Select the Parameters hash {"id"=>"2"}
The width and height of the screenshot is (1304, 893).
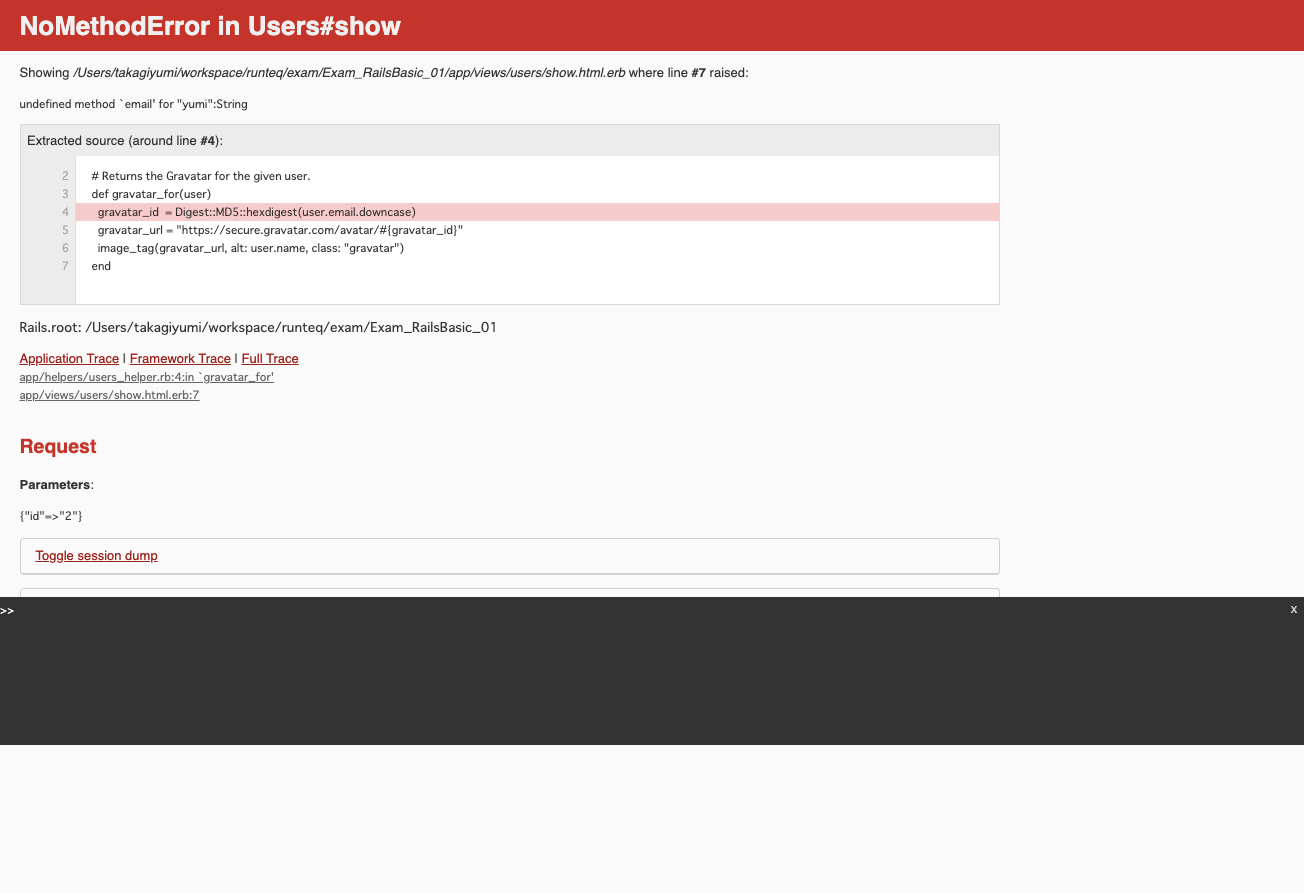click(50, 515)
